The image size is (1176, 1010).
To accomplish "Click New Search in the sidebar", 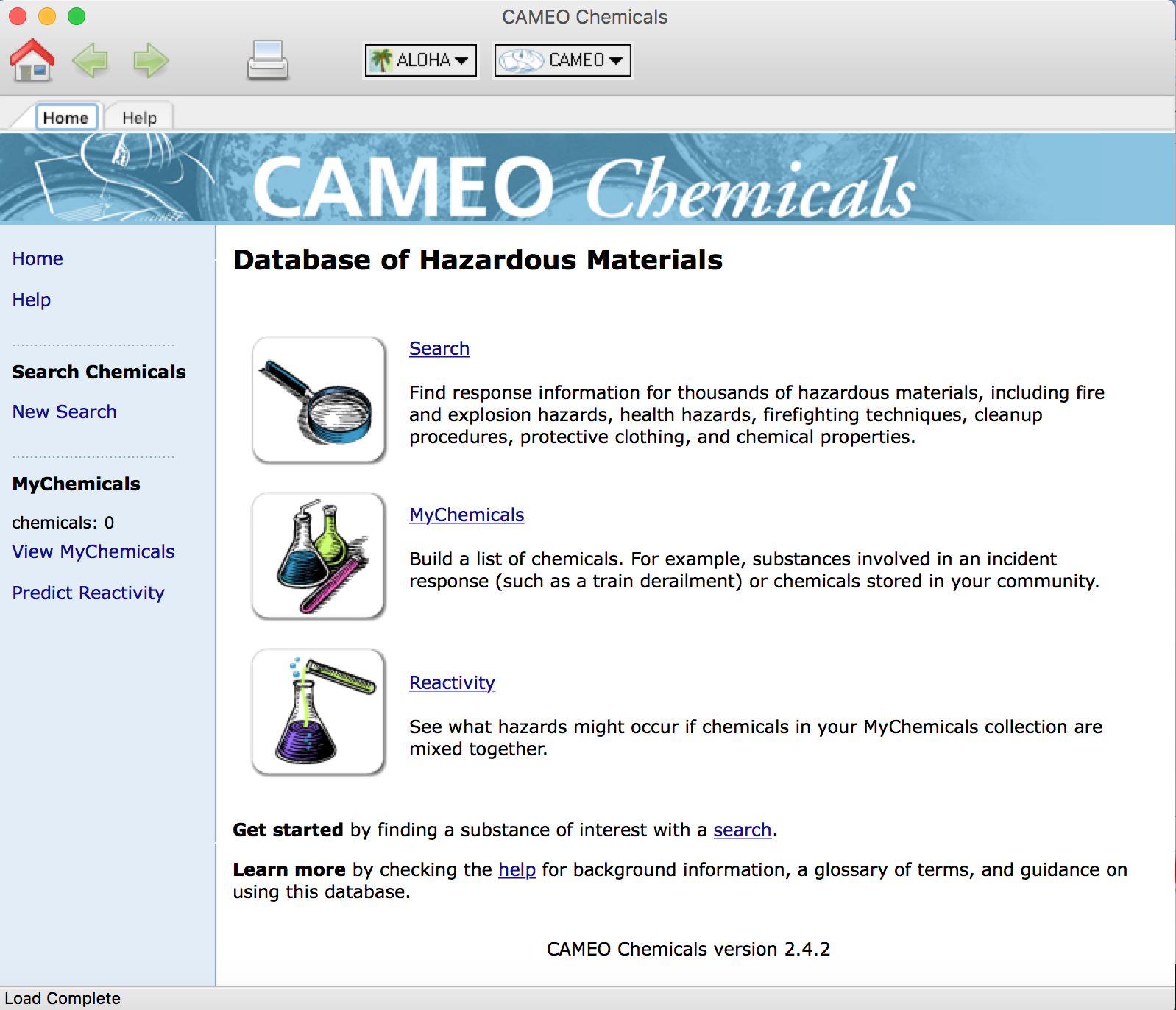I will click(x=64, y=412).
